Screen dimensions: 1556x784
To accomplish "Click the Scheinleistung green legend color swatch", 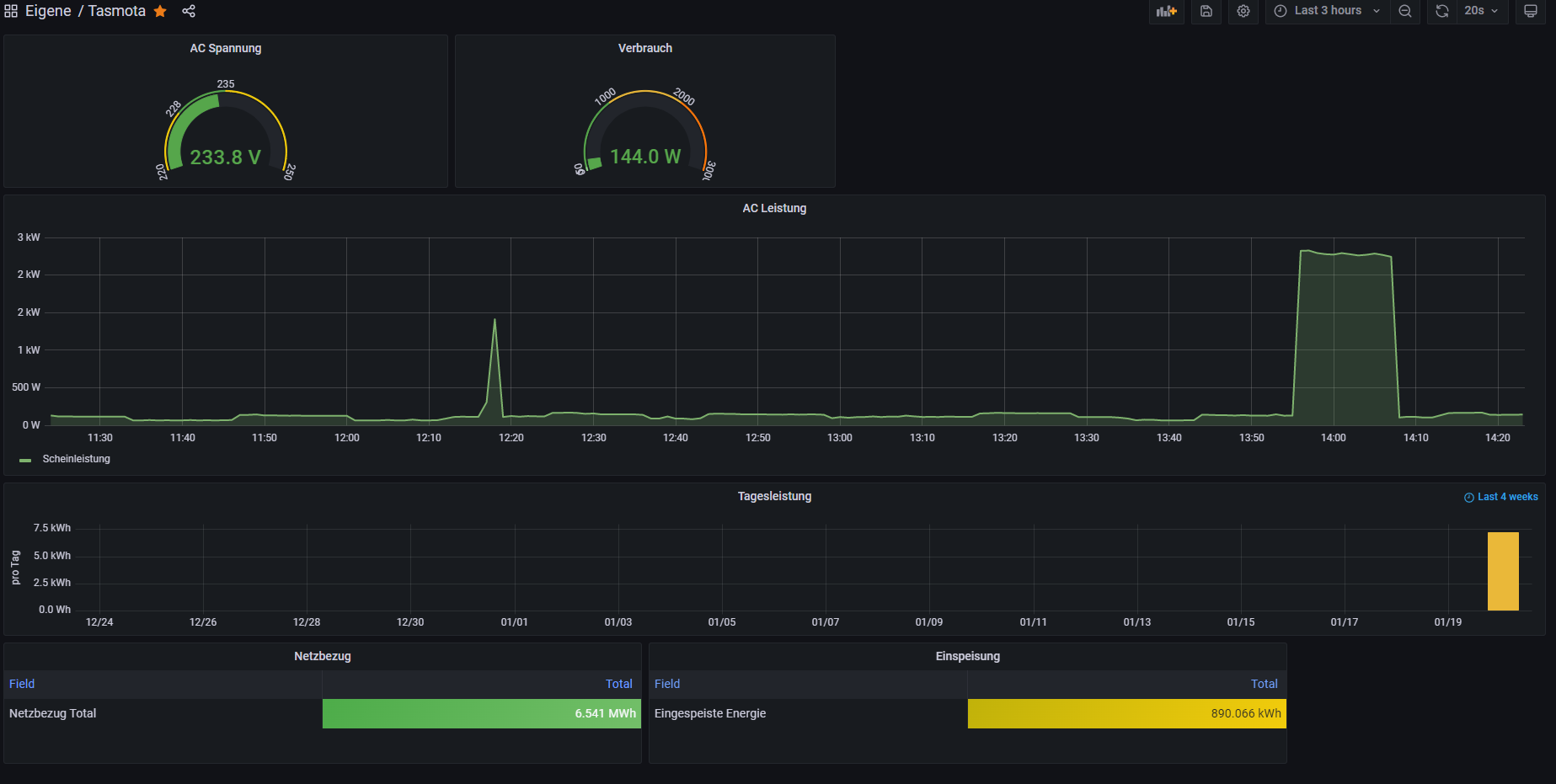I will tap(25, 460).
